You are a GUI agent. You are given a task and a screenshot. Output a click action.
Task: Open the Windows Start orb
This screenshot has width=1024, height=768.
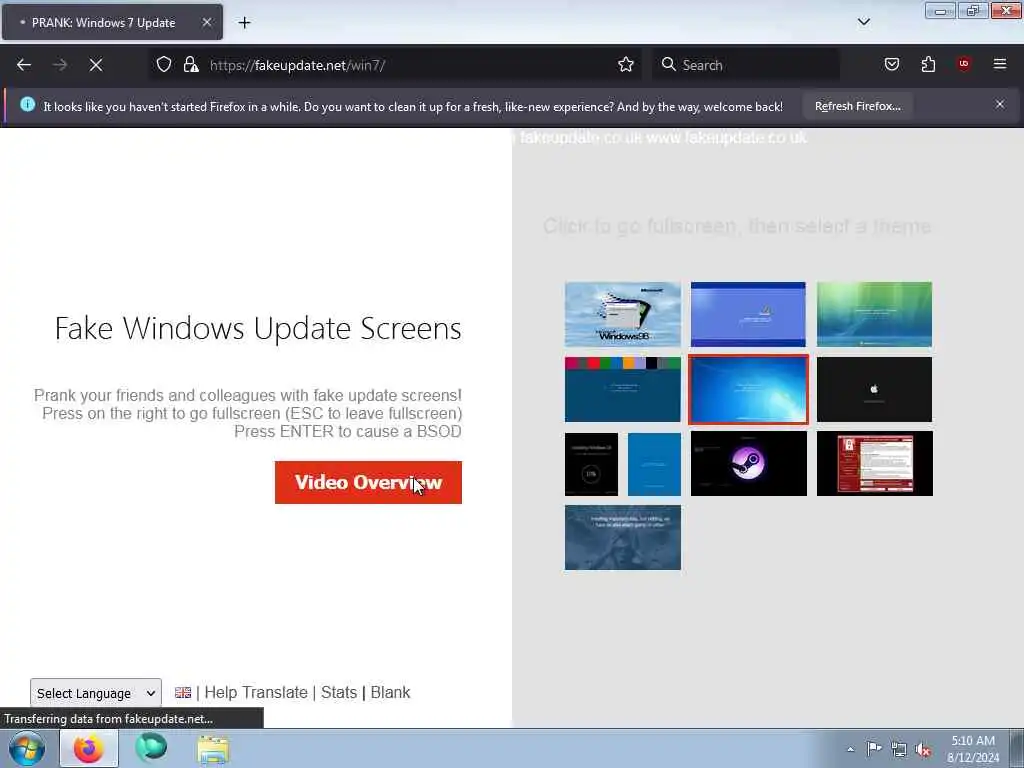[x=27, y=748]
